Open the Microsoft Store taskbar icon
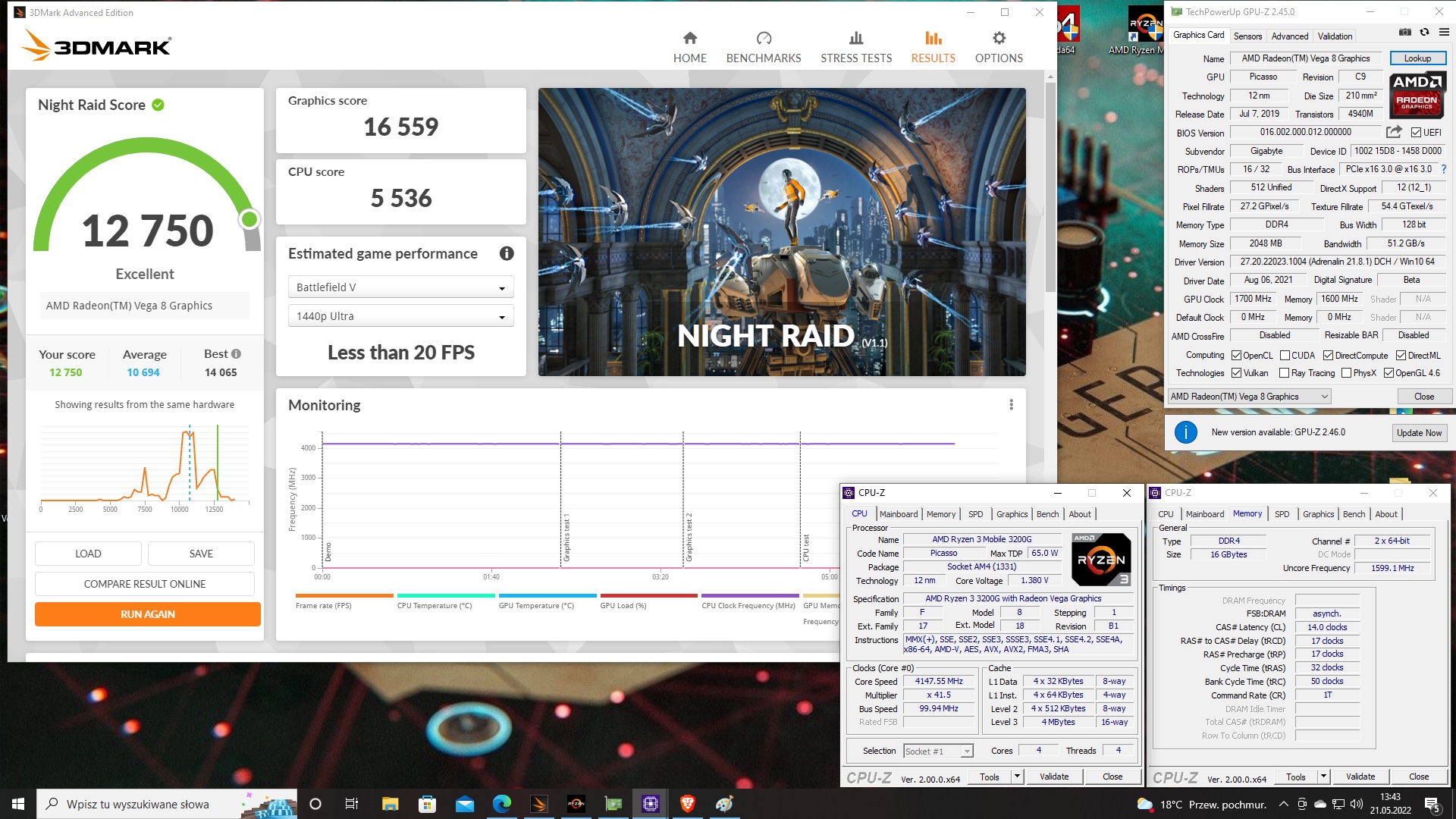Image resolution: width=1456 pixels, height=819 pixels. [x=427, y=804]
